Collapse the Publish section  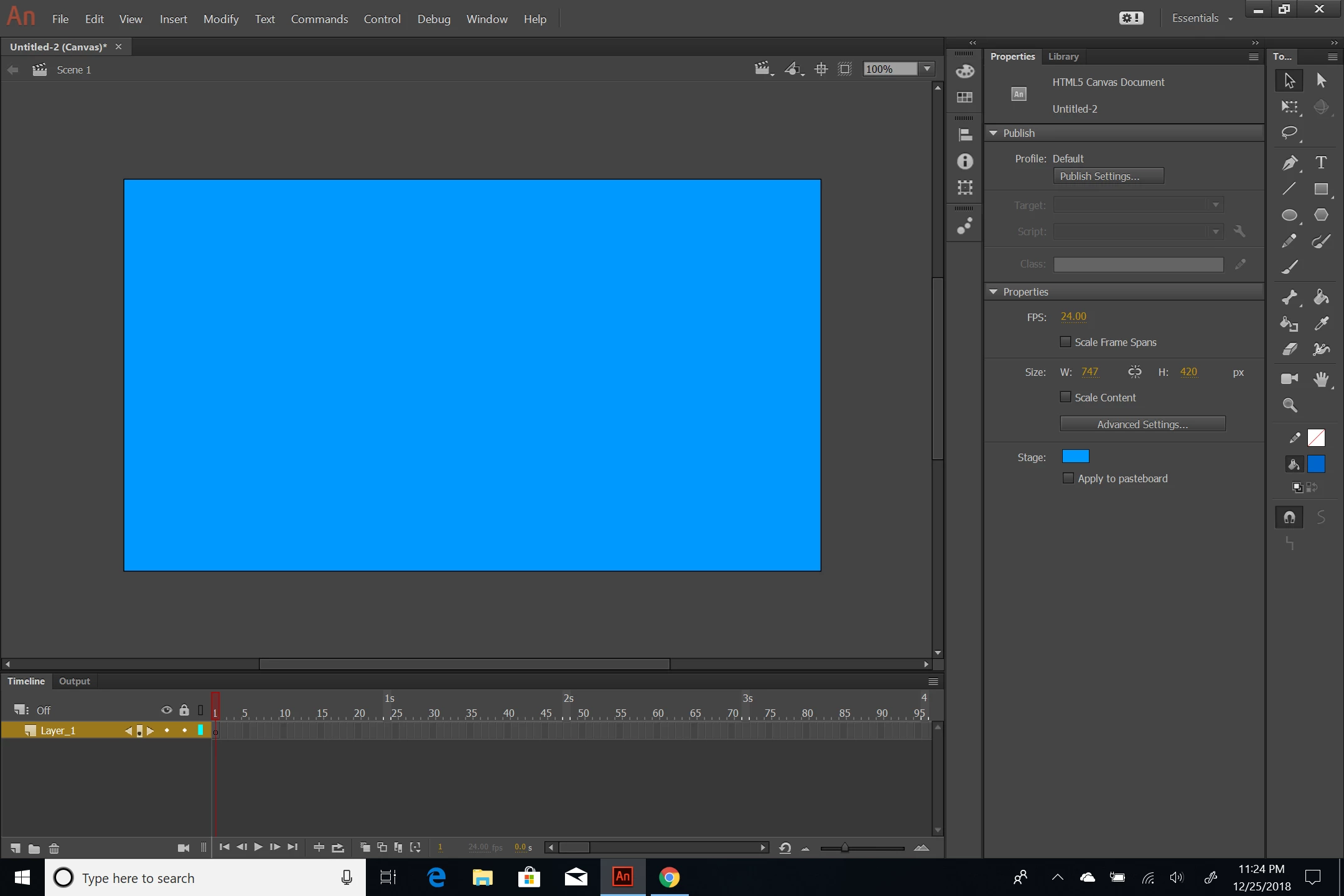click(x=994, y=133)
